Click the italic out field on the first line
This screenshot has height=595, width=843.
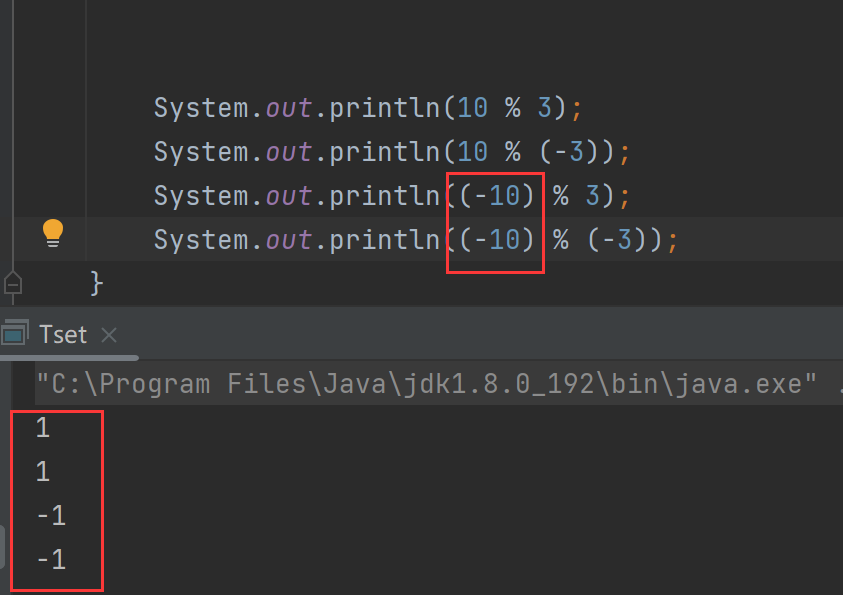(289, 108)
